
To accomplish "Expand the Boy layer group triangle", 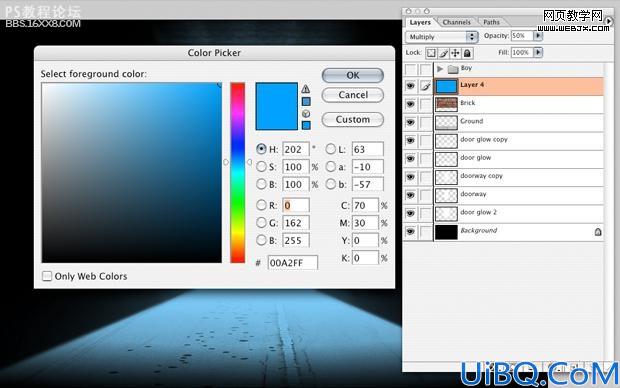I will point(440,69).
